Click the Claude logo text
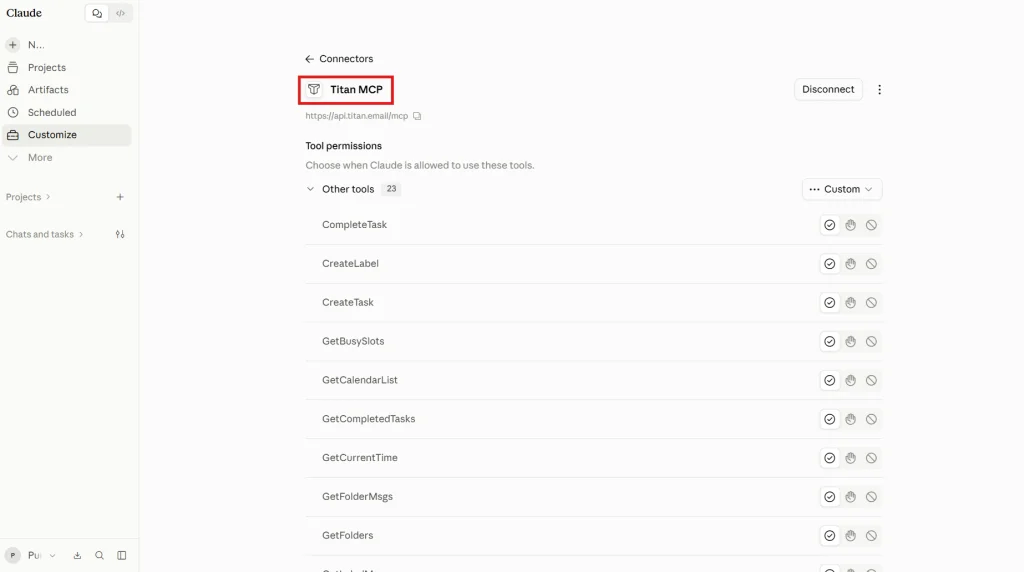This screenshot has width=1024, height=572. pos(24,13)
